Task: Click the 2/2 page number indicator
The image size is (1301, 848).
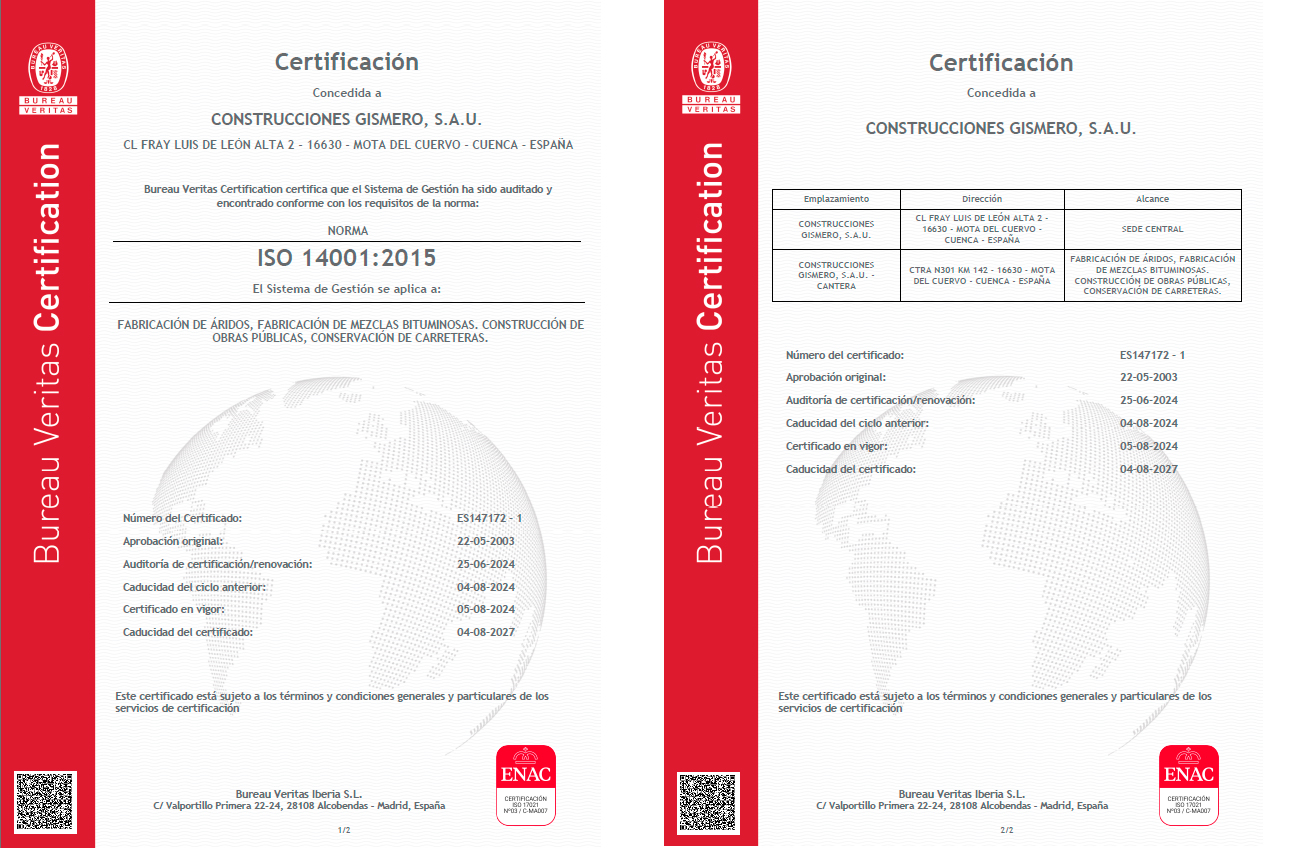Action: [x=1006, y=830]
